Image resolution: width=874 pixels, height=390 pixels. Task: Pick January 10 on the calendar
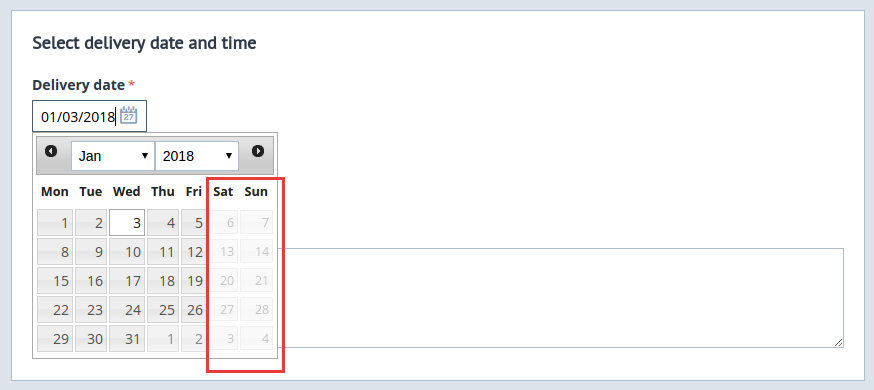coord(127,252)
